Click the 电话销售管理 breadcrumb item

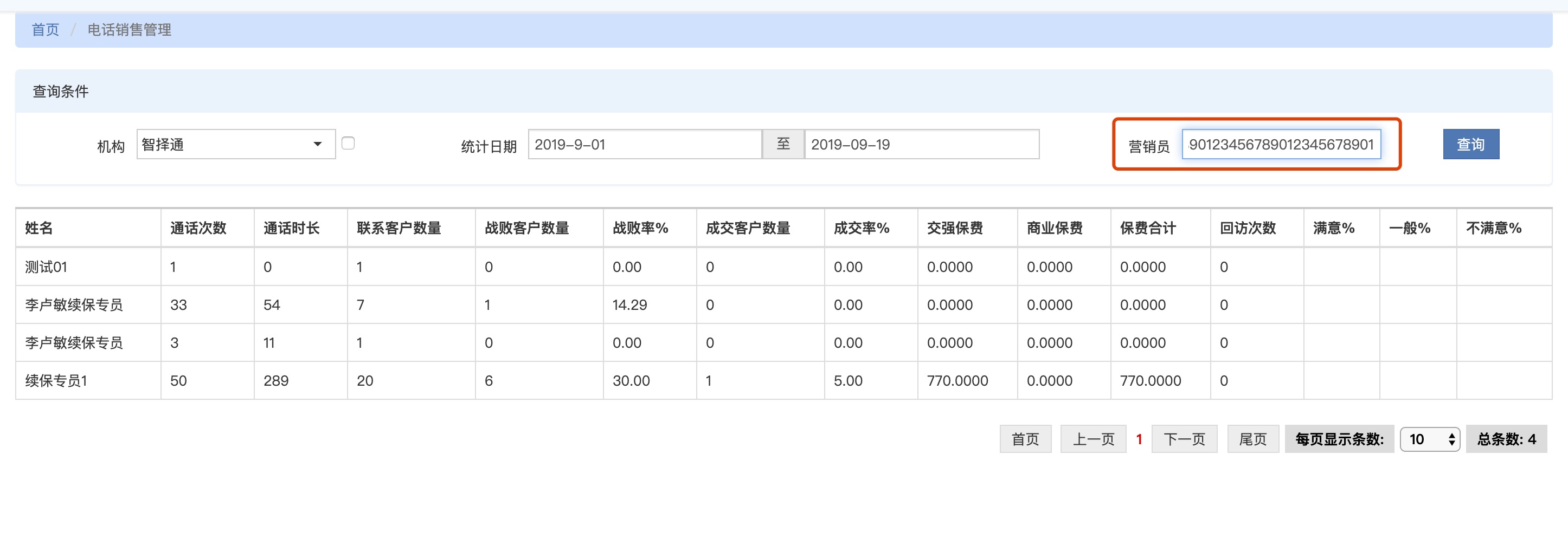point(129,30)
